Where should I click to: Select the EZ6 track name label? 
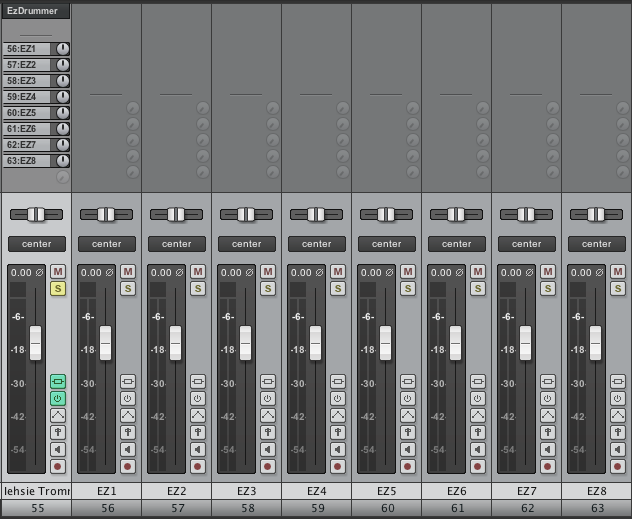pyautogui.click(x=457, y=491)
